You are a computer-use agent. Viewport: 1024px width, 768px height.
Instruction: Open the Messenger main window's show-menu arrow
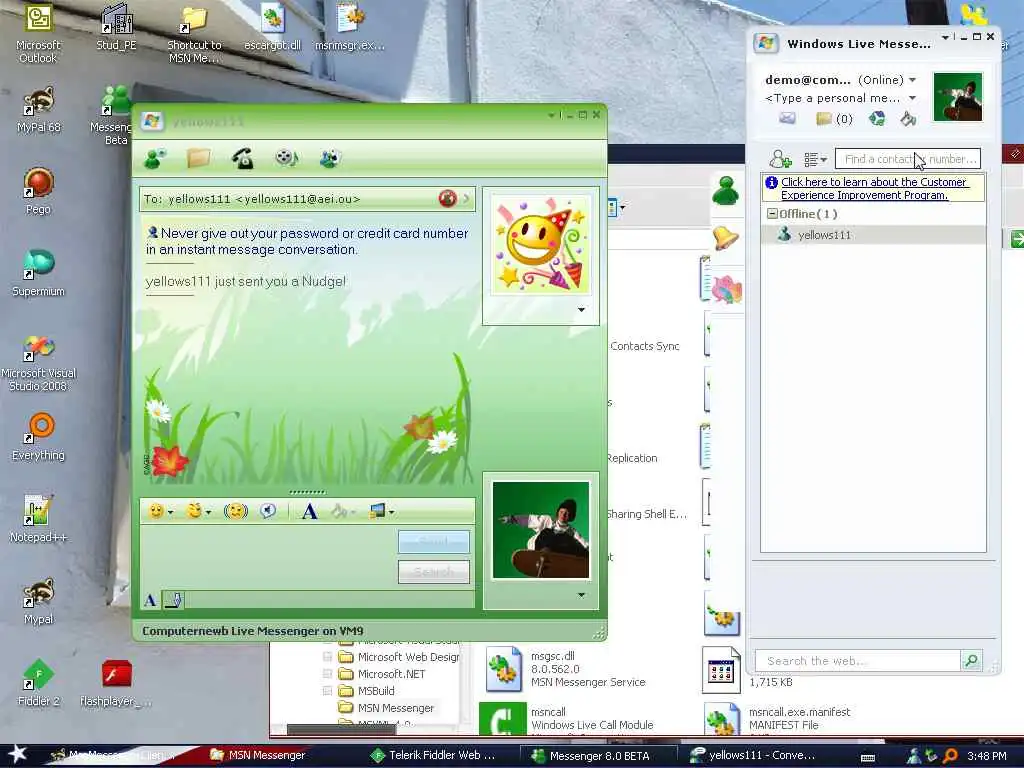click(x=945, y=37)
